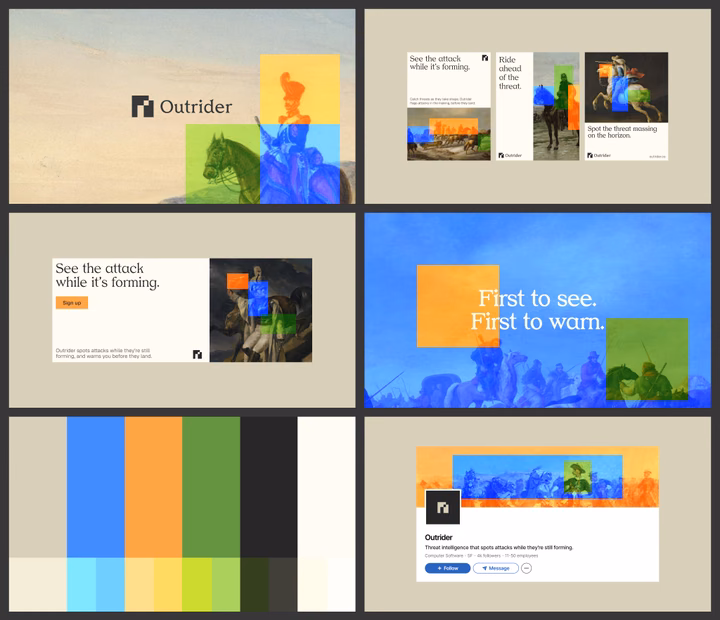Image resolution: width=720 pixels, height=620 pixels.
Task: Select the large orange palette swatch
Action: 153,487
